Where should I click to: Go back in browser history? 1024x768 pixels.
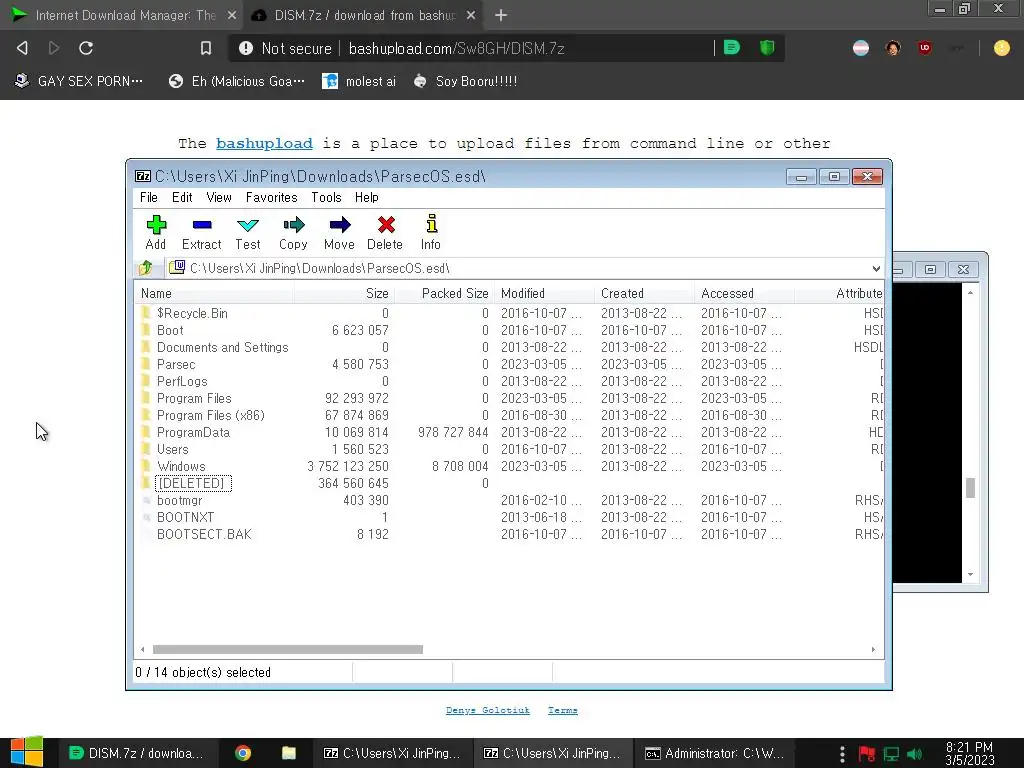point(22,48)
